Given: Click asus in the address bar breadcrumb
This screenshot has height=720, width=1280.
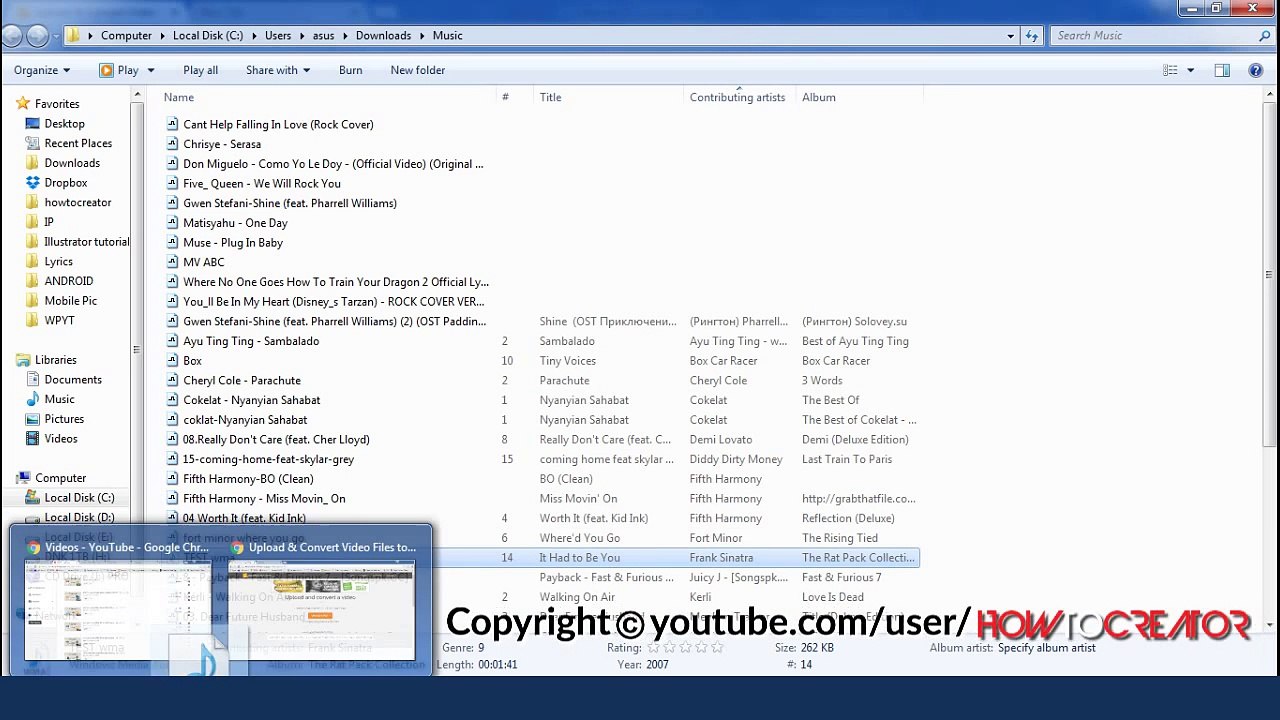Looking at the screenshot, I should (323, 36).
